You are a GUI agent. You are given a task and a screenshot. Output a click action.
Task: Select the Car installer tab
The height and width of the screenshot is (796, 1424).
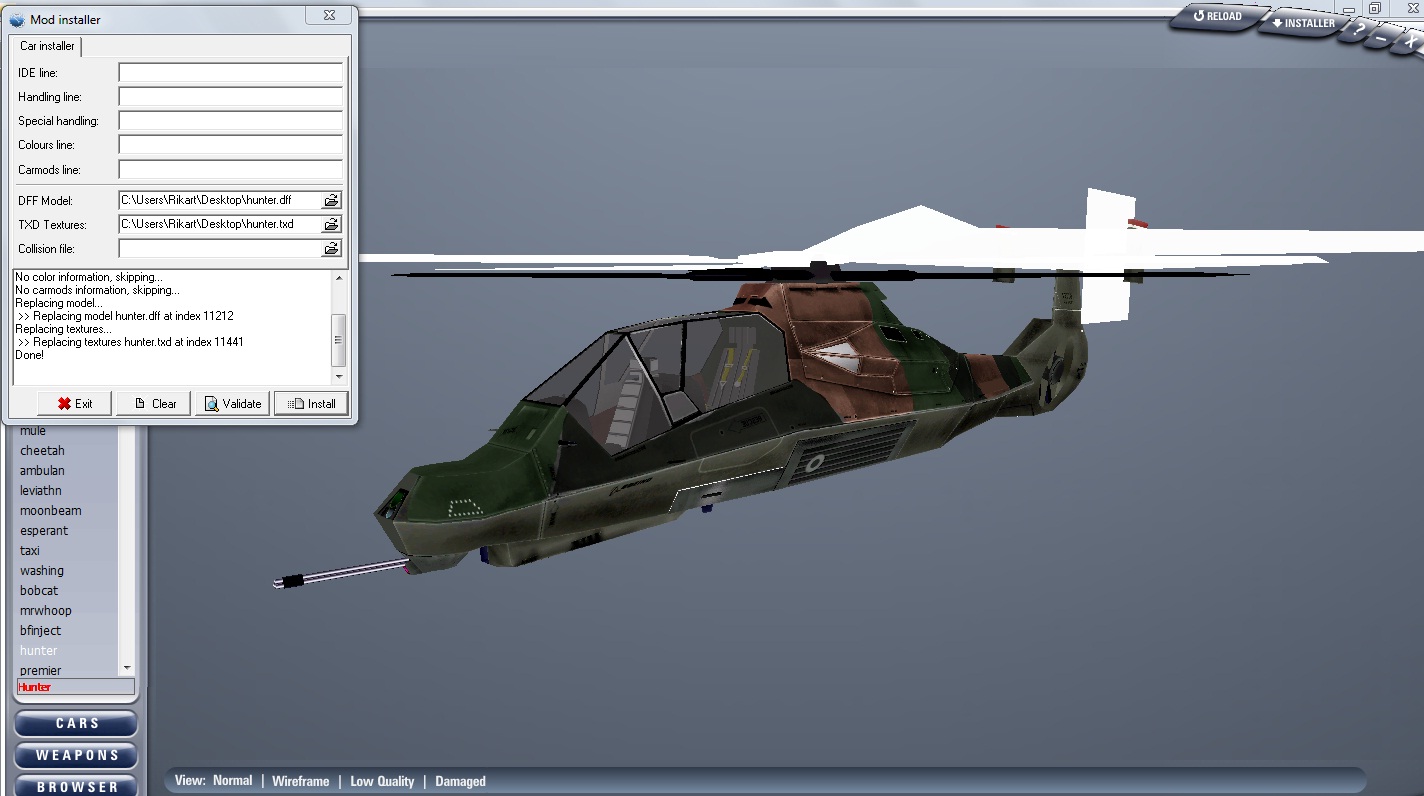tap(47, 46)
